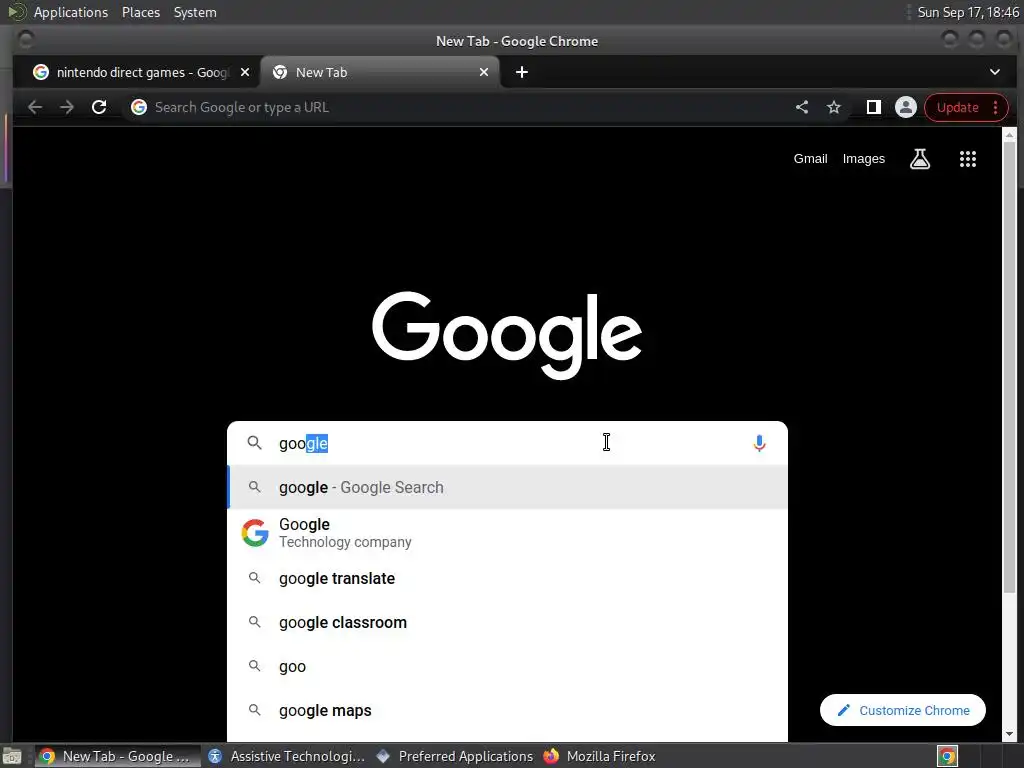Pick the 'google translate' suggestion
Image resolution: width=1024 pixels, height=768 pixels.
tap(507, 579)
